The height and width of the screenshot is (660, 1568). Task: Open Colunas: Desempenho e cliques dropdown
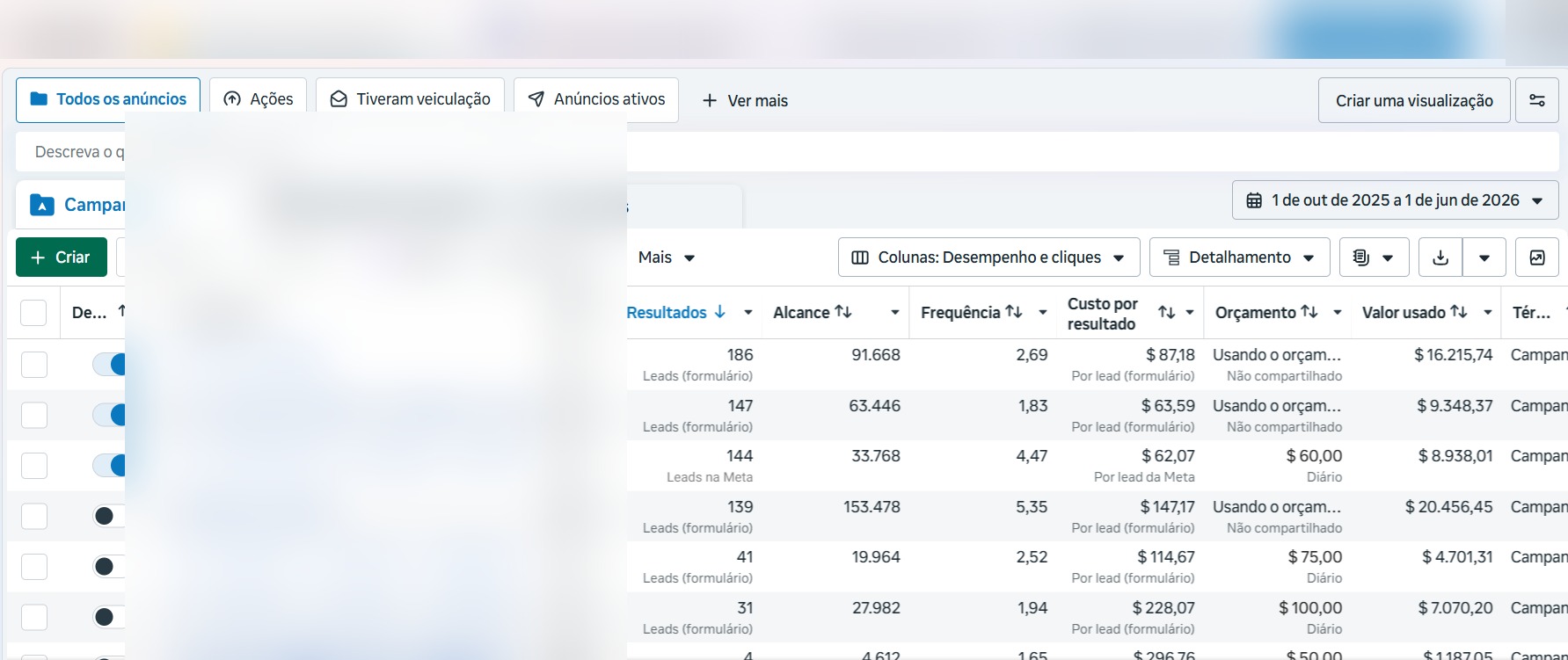click(x=989, y=257)
